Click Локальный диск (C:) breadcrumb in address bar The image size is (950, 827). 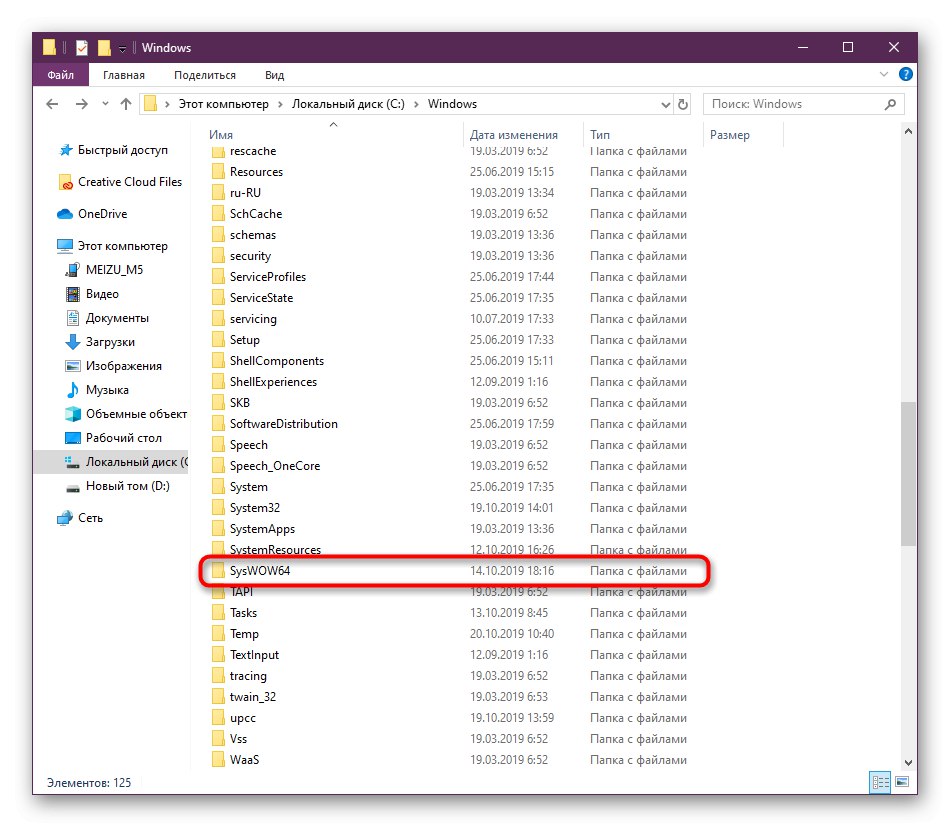[x=348, y=104]
